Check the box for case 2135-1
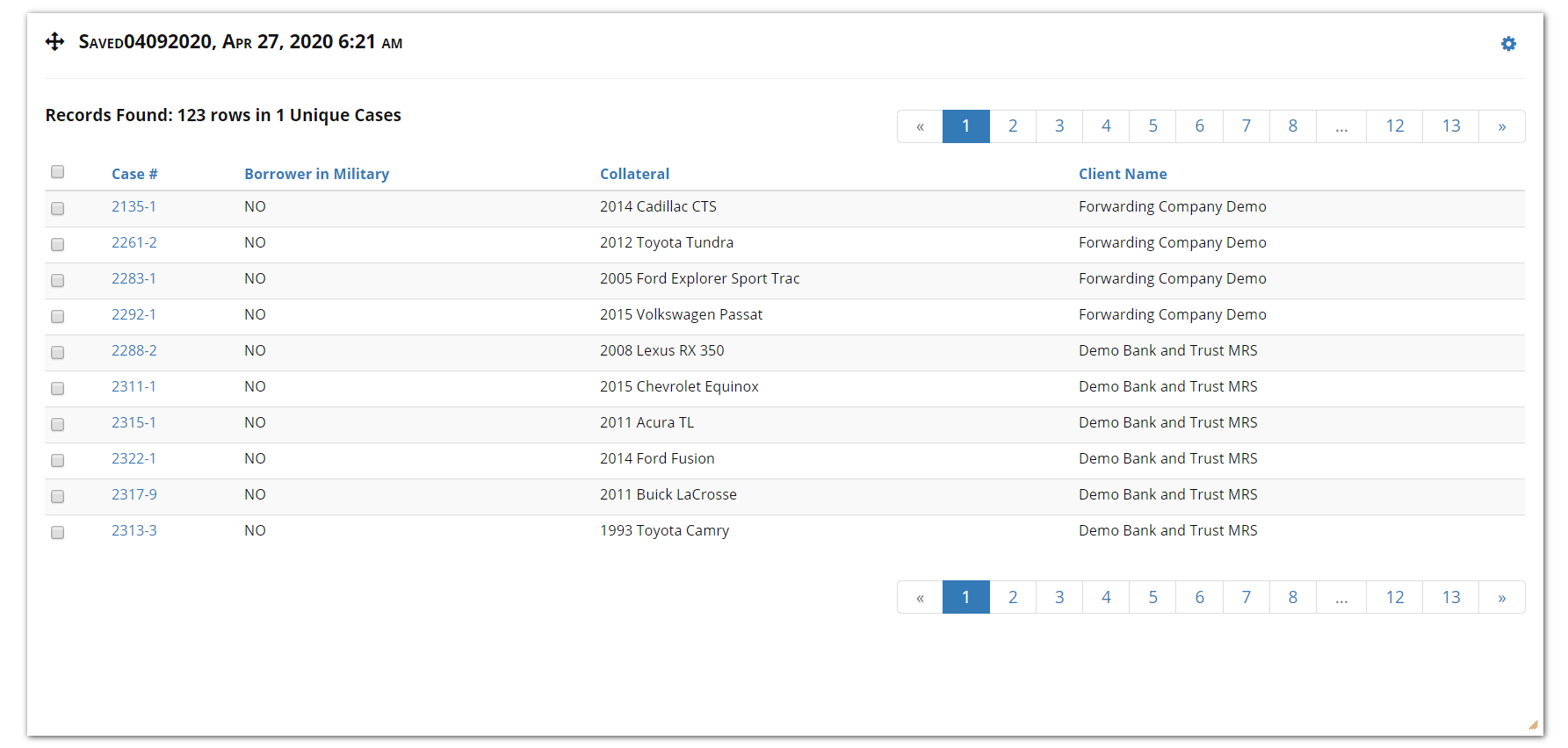Viewport: 1568px width, 748px height. 58,208
